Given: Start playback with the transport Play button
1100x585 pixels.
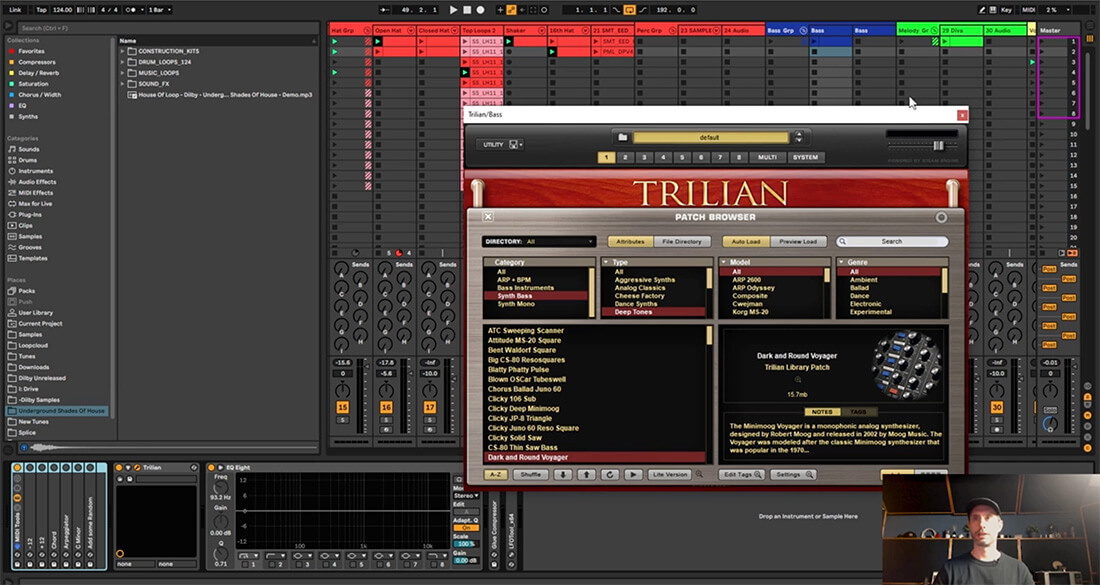Looking at the screenshot, I should coord(453,10).
